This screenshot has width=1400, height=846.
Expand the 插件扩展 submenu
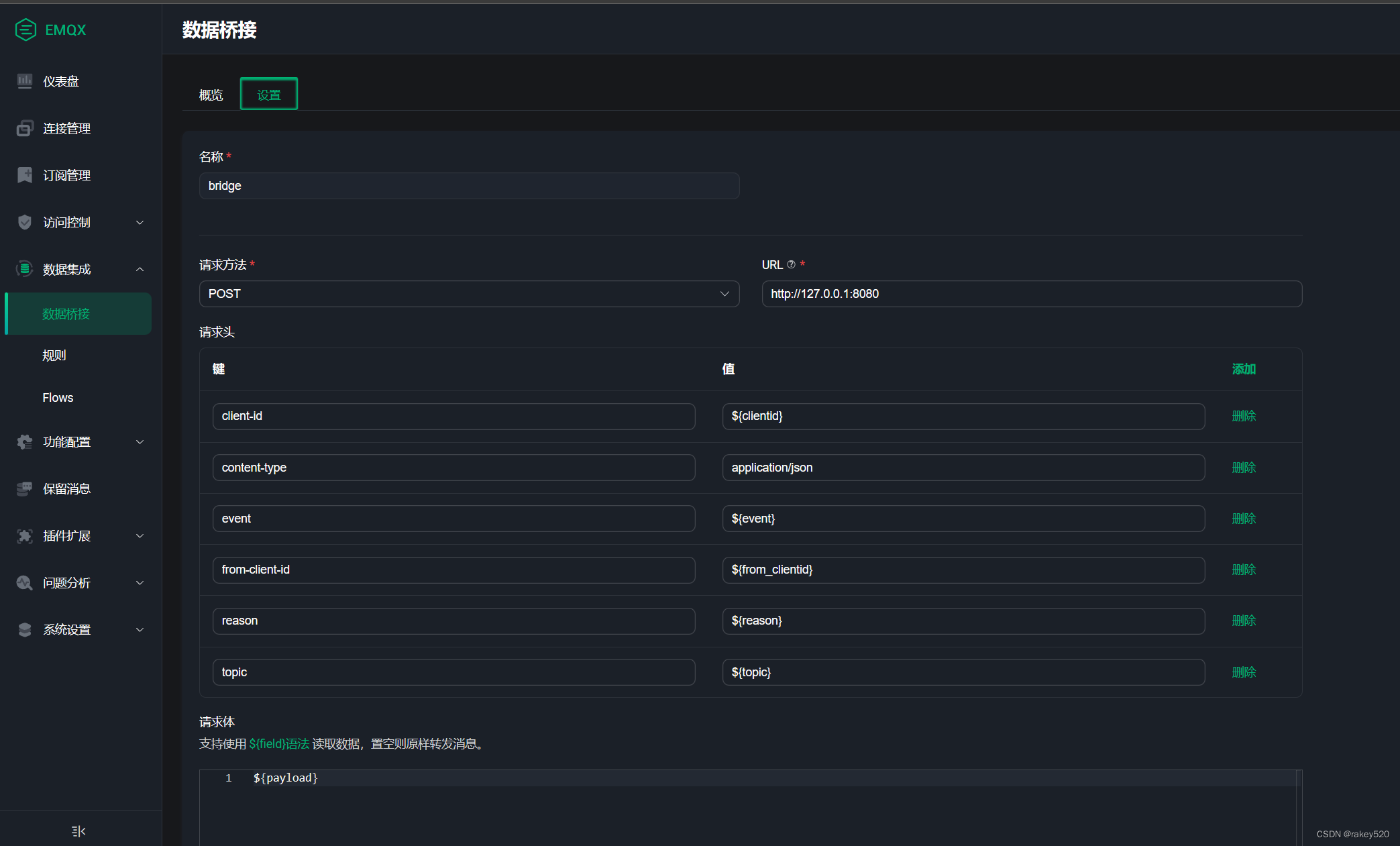[x=140, y=535]
